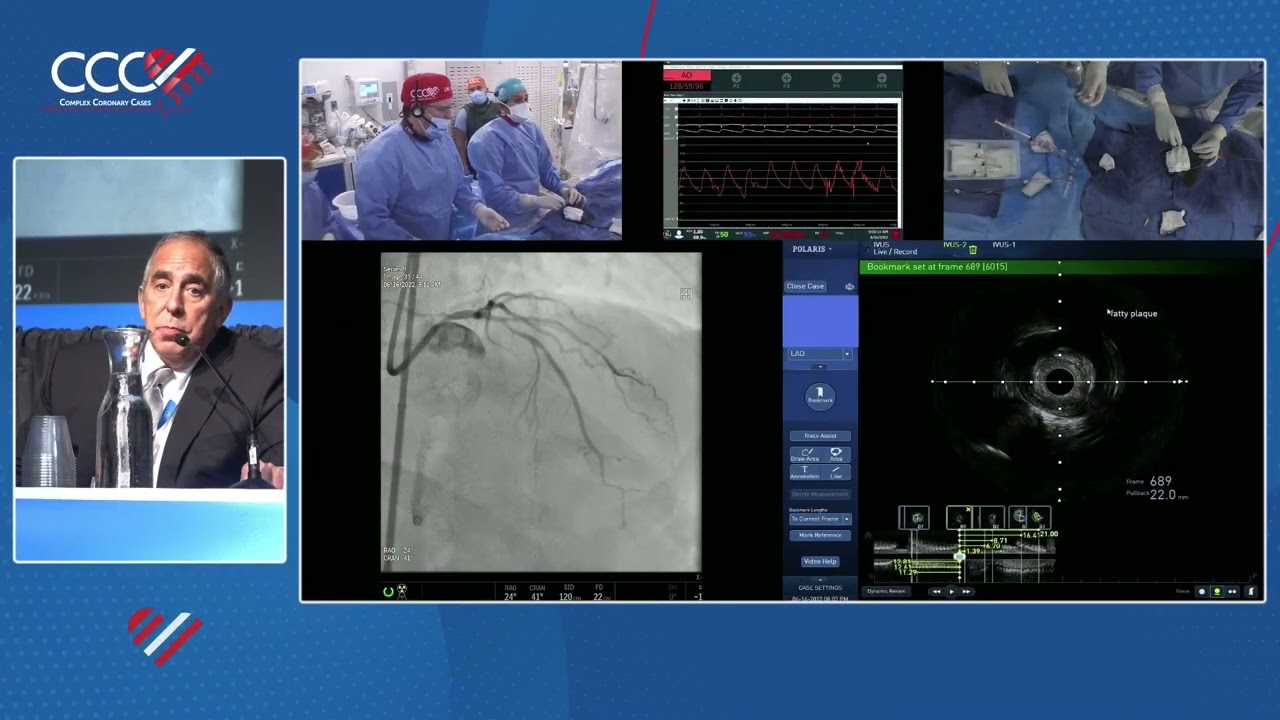Viewport: 1280px width, 720px height.
Task: Click the 16.4 length measurement label
Action: tap(1028, 537)
